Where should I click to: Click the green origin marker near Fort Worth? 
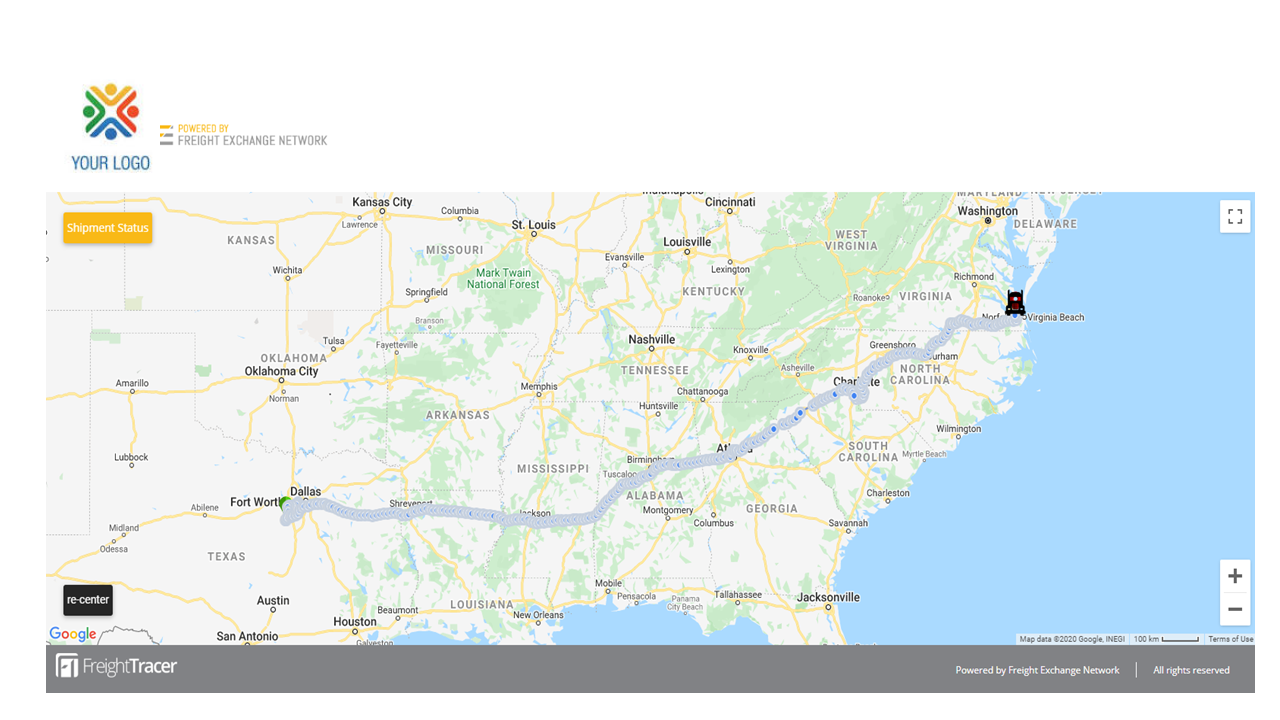[286, 503]
